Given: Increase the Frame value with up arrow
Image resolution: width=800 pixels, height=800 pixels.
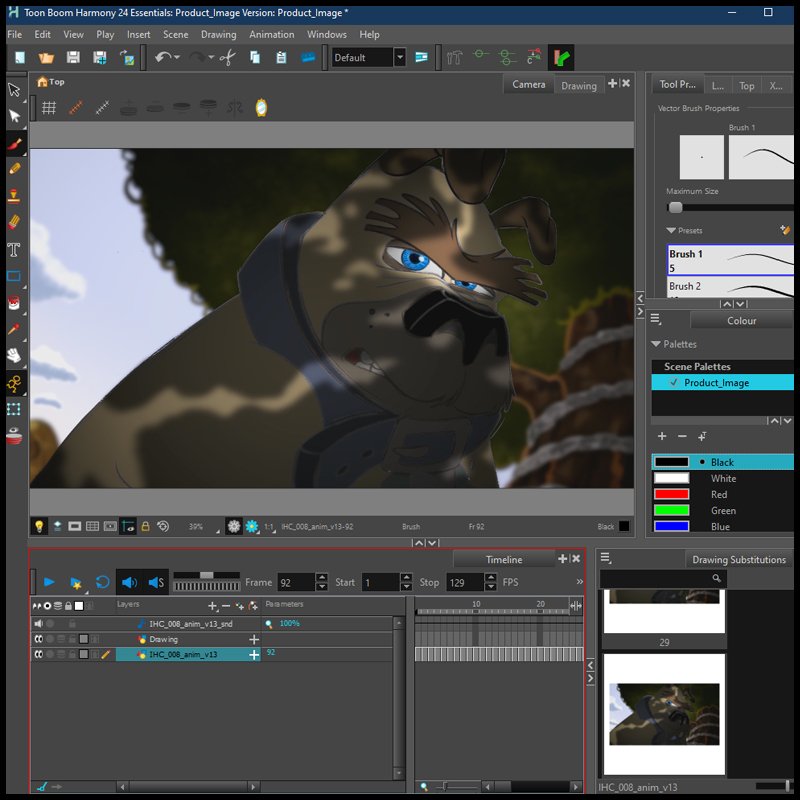Looking at the screenshot, I should pos(321,578).
